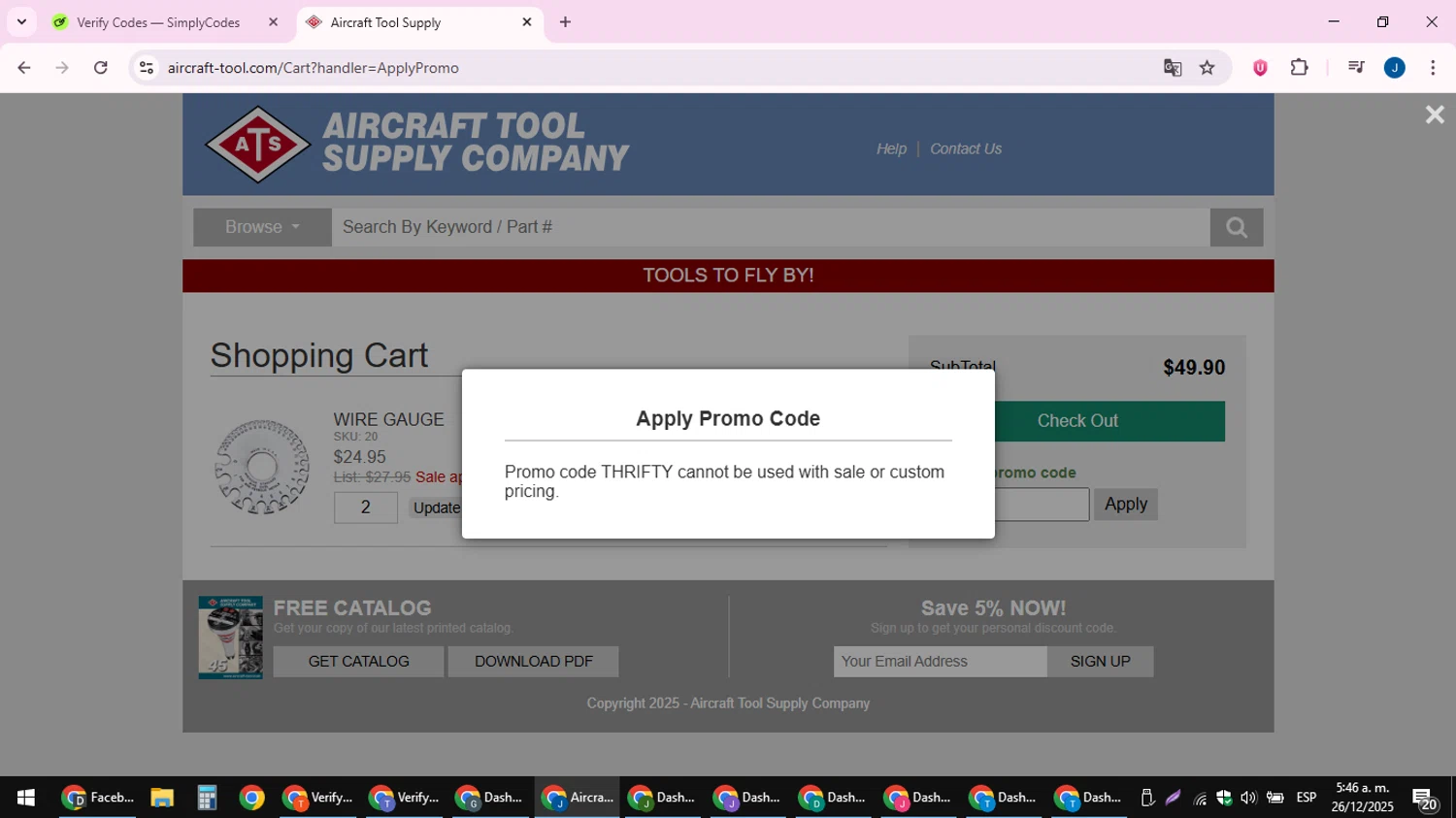The image size is (1456, 818).
Task: Open a new browser tab
Action: pyautogui.click(x=565, y=22)
